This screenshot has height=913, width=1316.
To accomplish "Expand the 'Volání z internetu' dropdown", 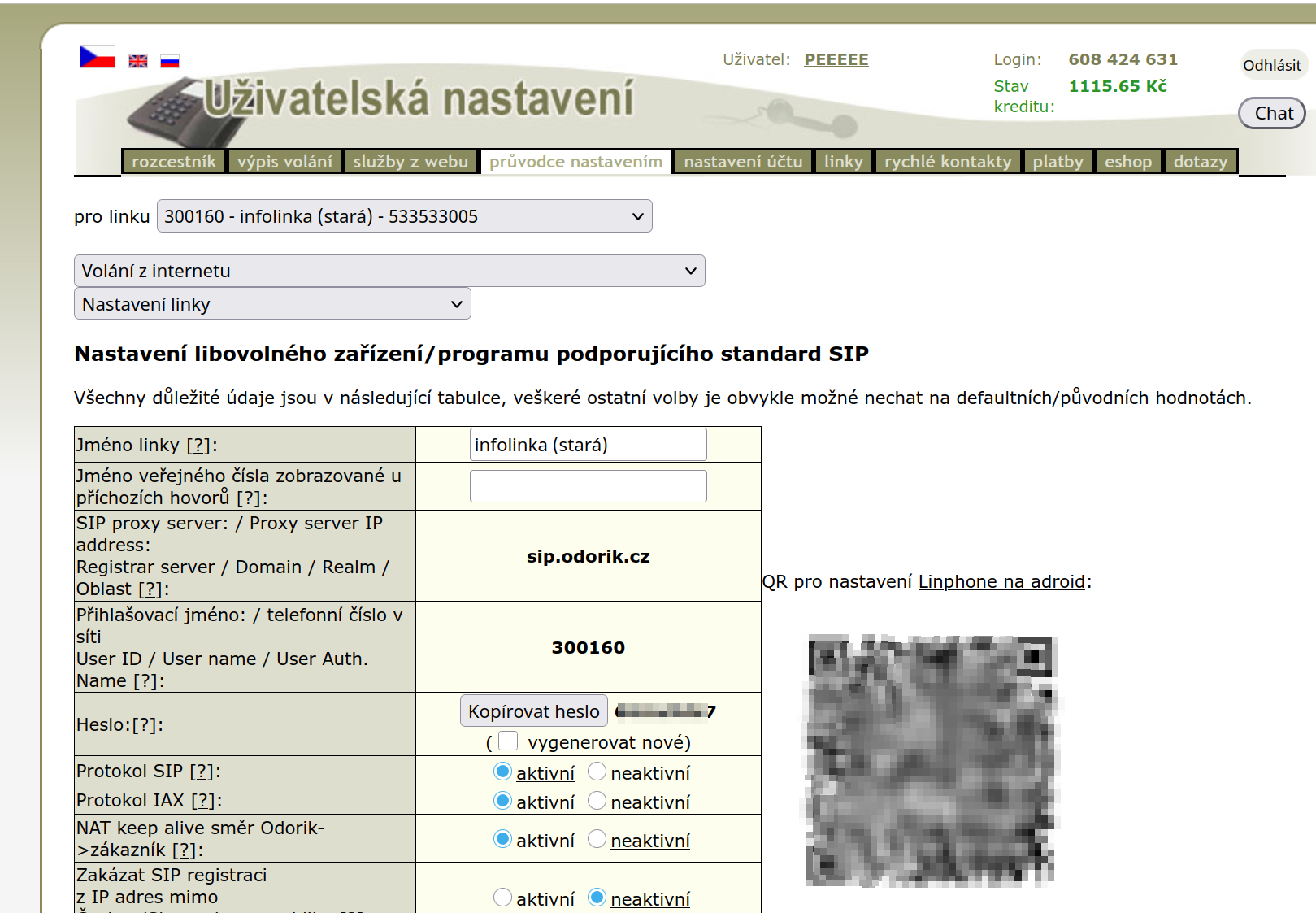I will [x=389, y=271].
